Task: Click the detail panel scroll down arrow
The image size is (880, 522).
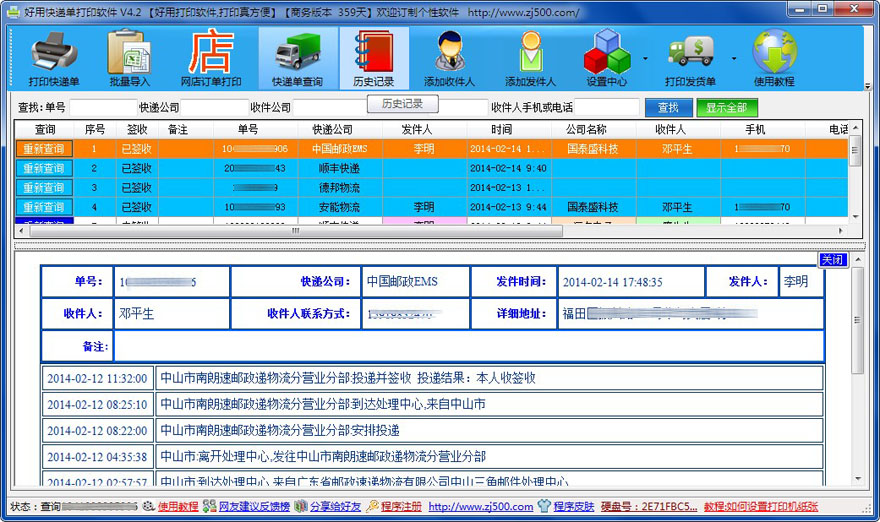Action: pos(857,479)
